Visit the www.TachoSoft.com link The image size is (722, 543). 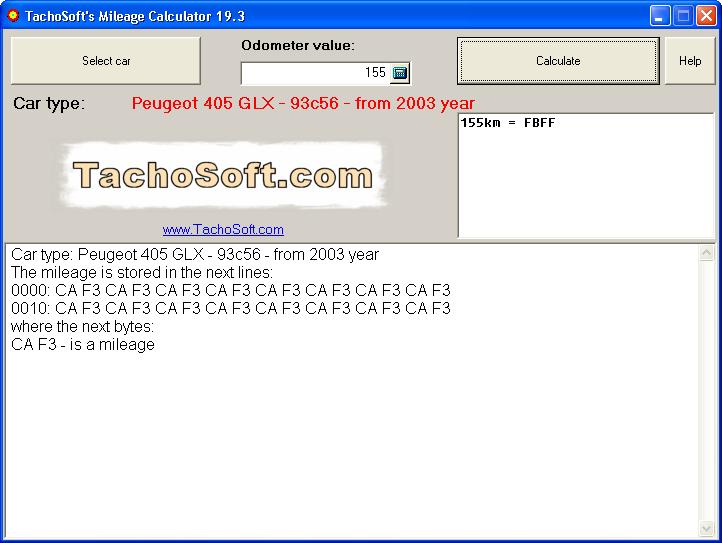click(223, 229)
